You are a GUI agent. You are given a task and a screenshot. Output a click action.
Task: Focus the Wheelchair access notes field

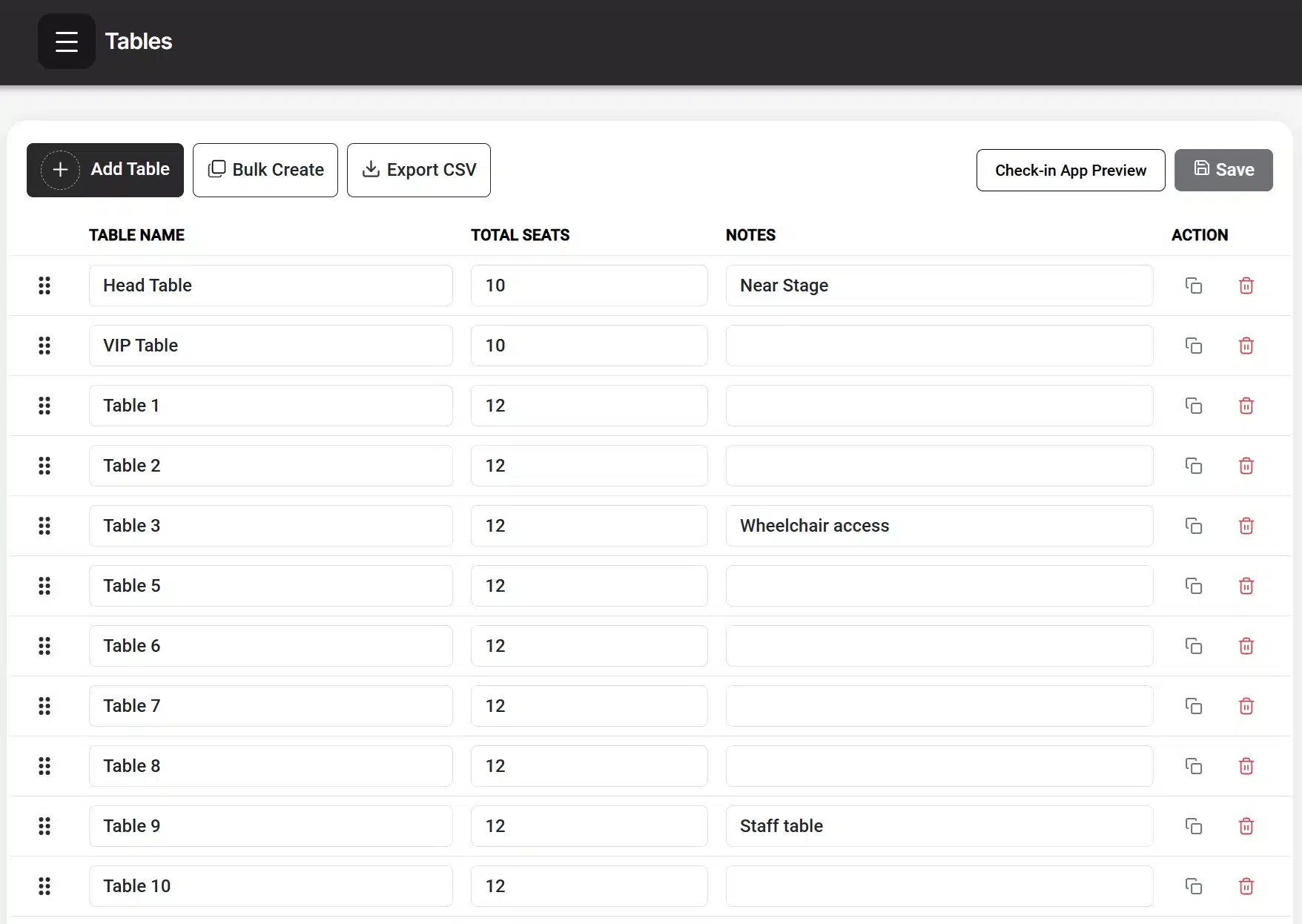pyautogui.click(x=939, y=526)
